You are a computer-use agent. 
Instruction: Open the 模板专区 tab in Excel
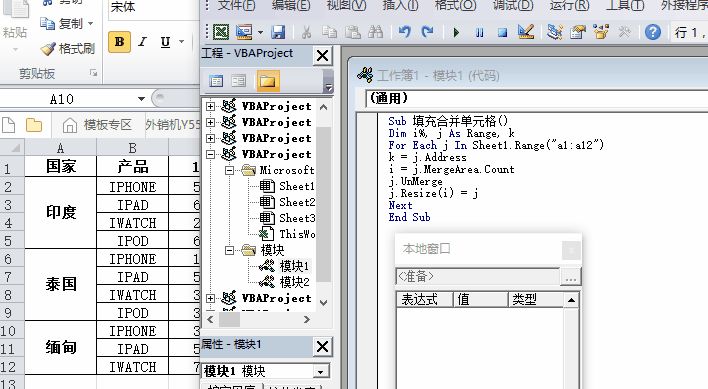(98, 125)
